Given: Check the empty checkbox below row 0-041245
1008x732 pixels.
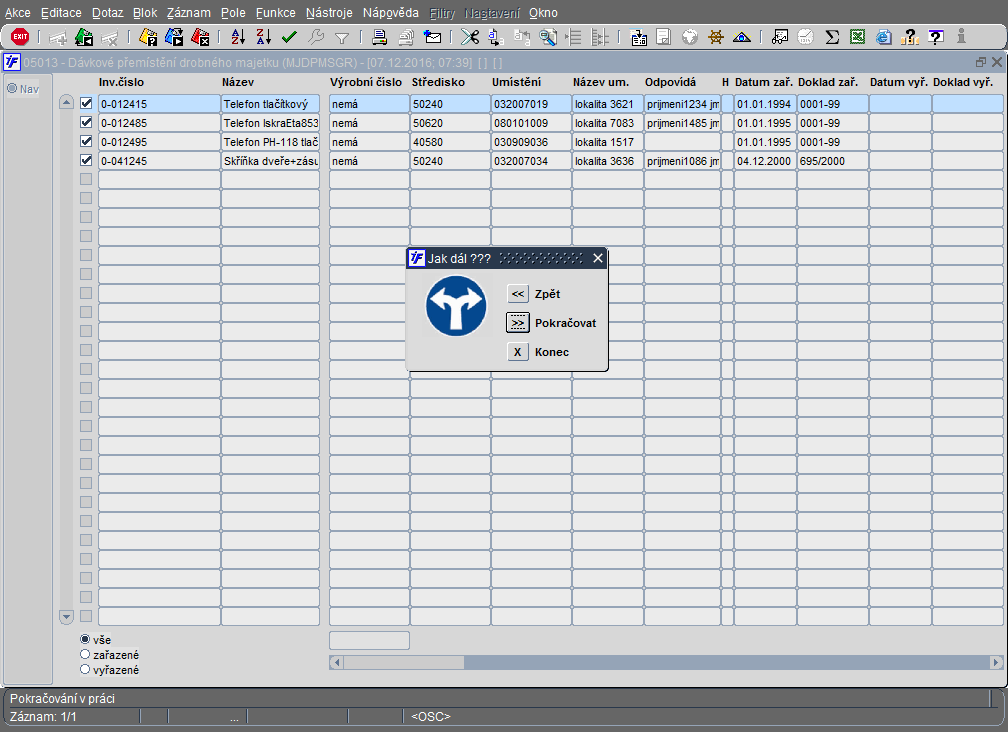Looking at the screenshot, I should point(86,179).
